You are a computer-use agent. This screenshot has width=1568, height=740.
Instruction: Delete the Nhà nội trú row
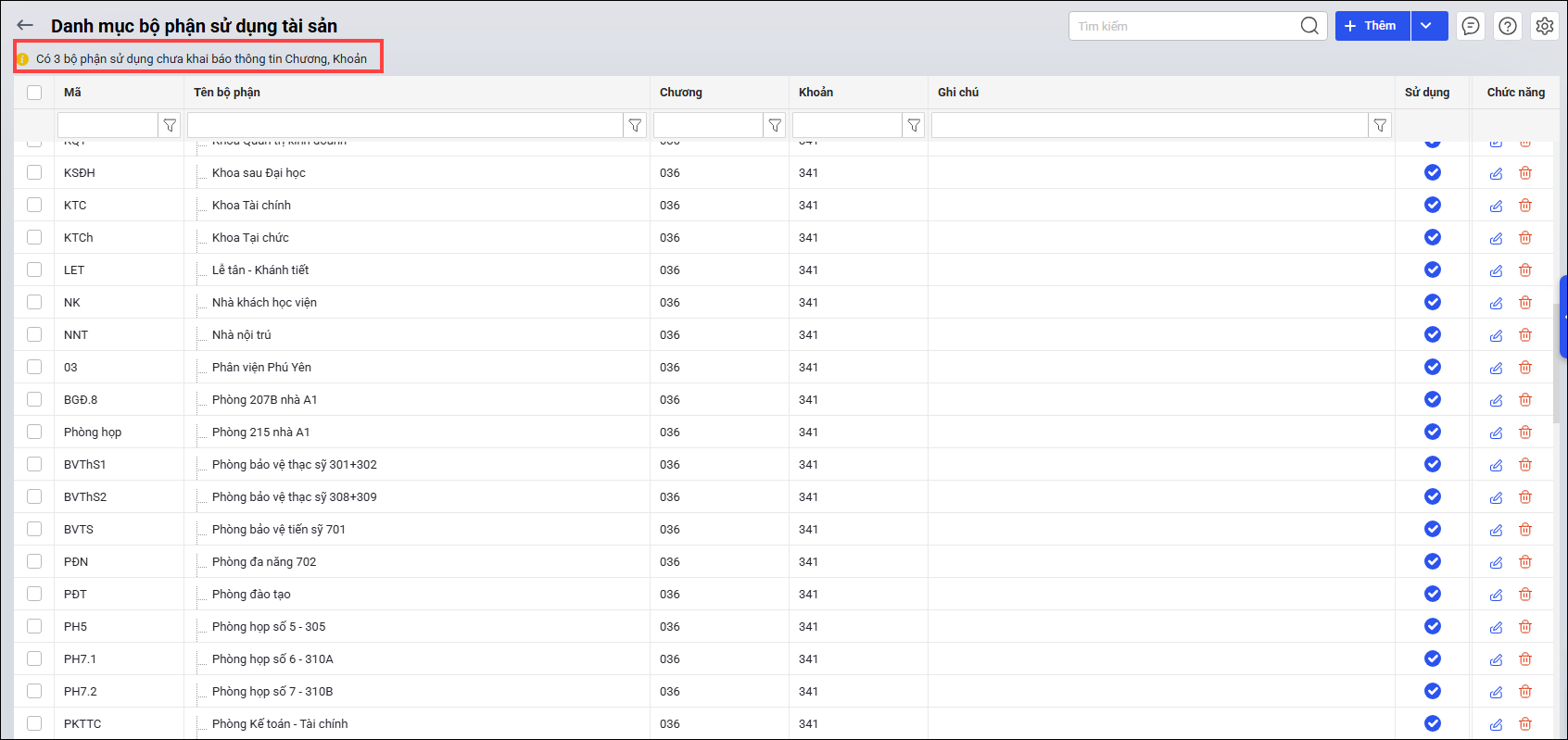[1525, 335]
